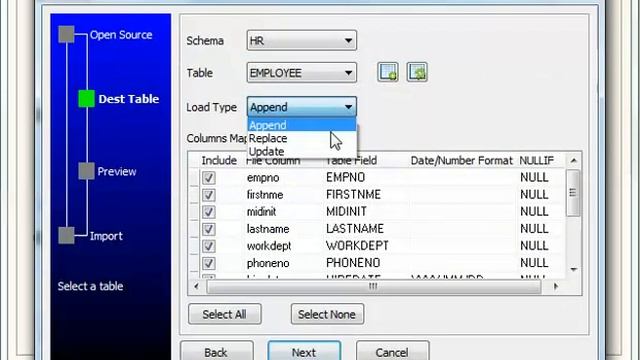Cancel the import wizard
Viewport: 640px width, 360px height.
pos(392,351)
